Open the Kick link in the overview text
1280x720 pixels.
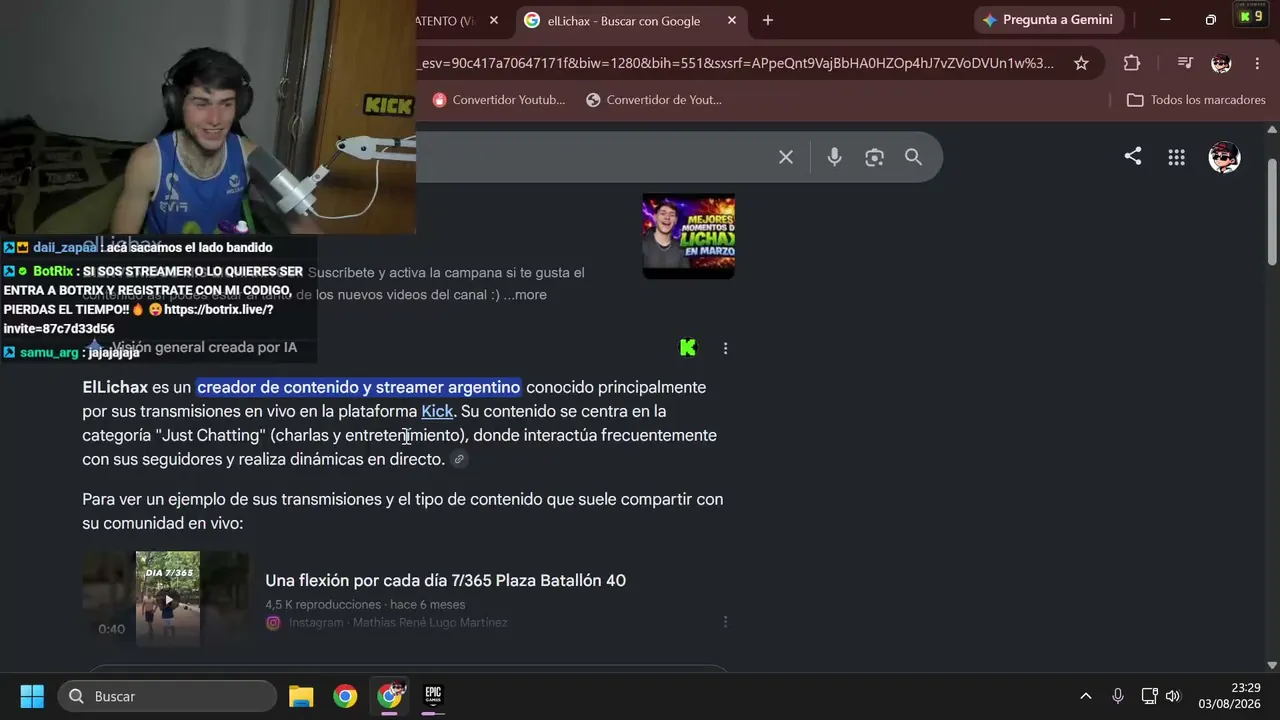coord(437,411)
